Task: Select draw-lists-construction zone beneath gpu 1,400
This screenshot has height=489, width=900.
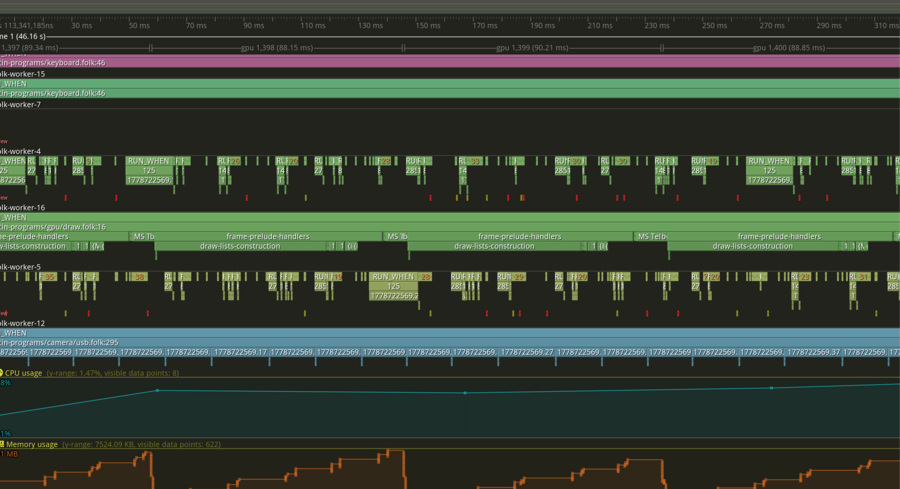Action: coord(752,246)
